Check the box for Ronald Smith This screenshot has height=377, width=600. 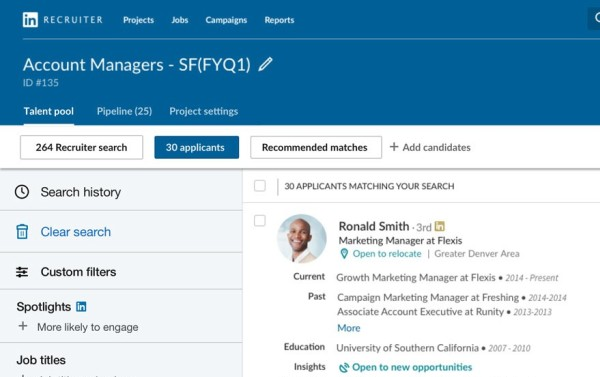click(x=260, y=220)
